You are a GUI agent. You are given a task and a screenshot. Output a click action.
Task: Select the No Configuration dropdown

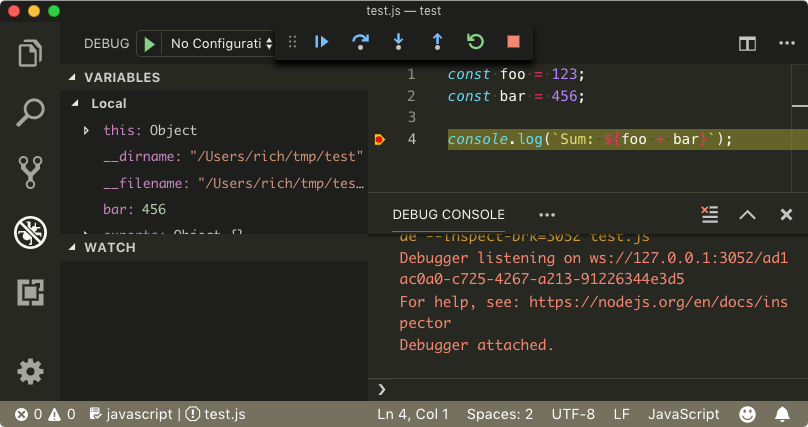tap(222, 44)
